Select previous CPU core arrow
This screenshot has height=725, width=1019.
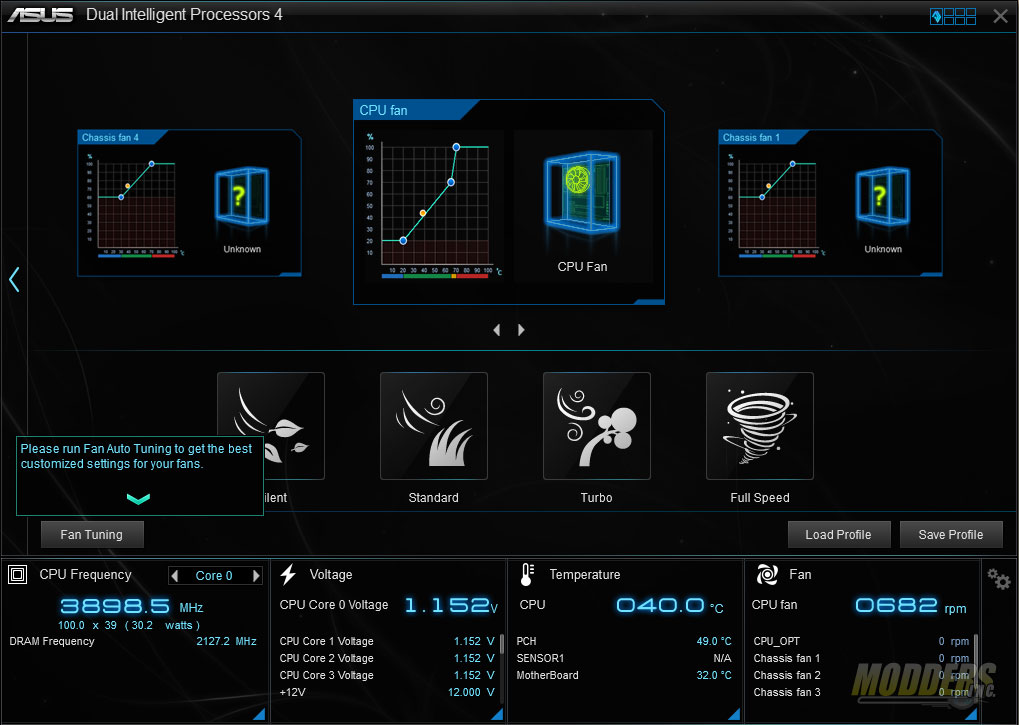pos(174,576)
